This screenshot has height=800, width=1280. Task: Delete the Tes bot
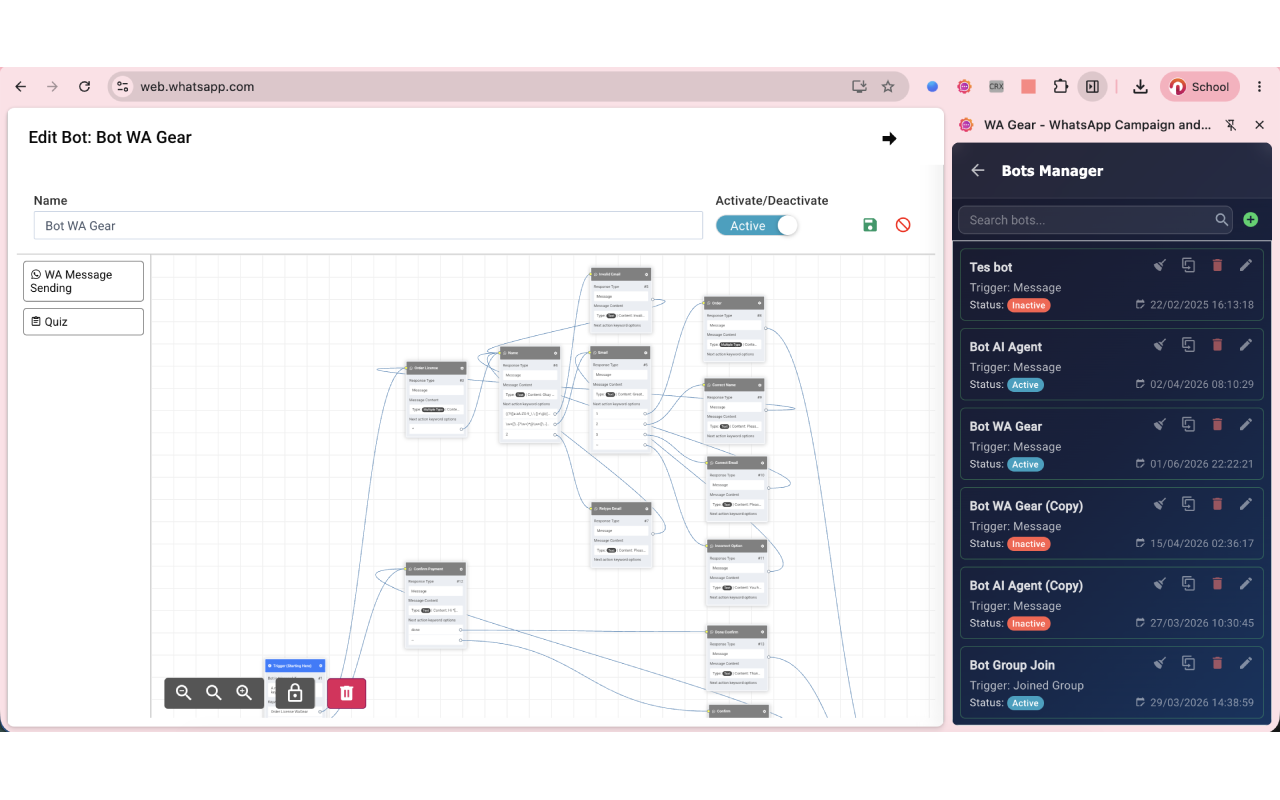click(x=1217, y=266)
